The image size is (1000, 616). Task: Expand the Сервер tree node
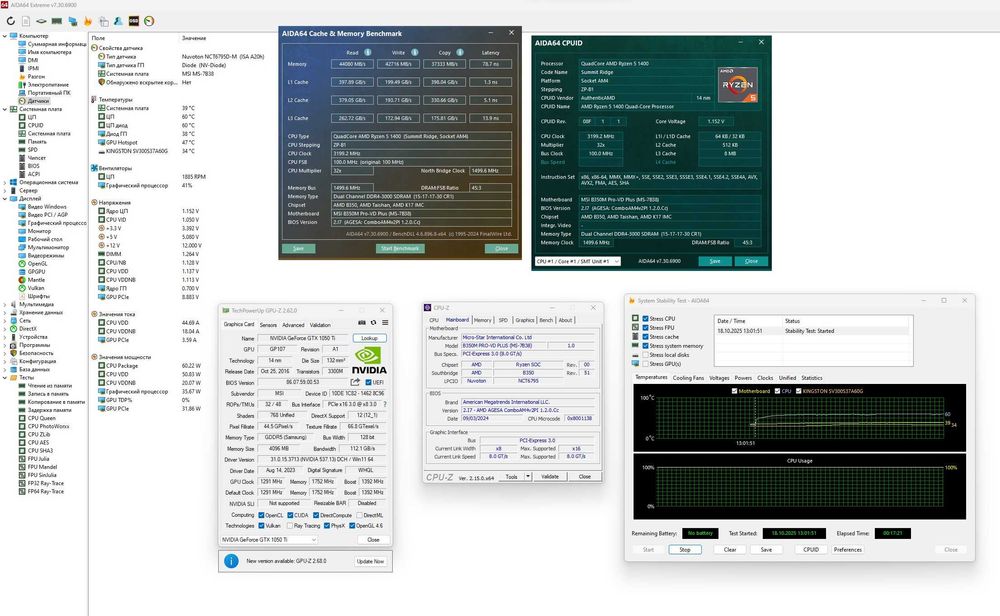click(4, 191)
